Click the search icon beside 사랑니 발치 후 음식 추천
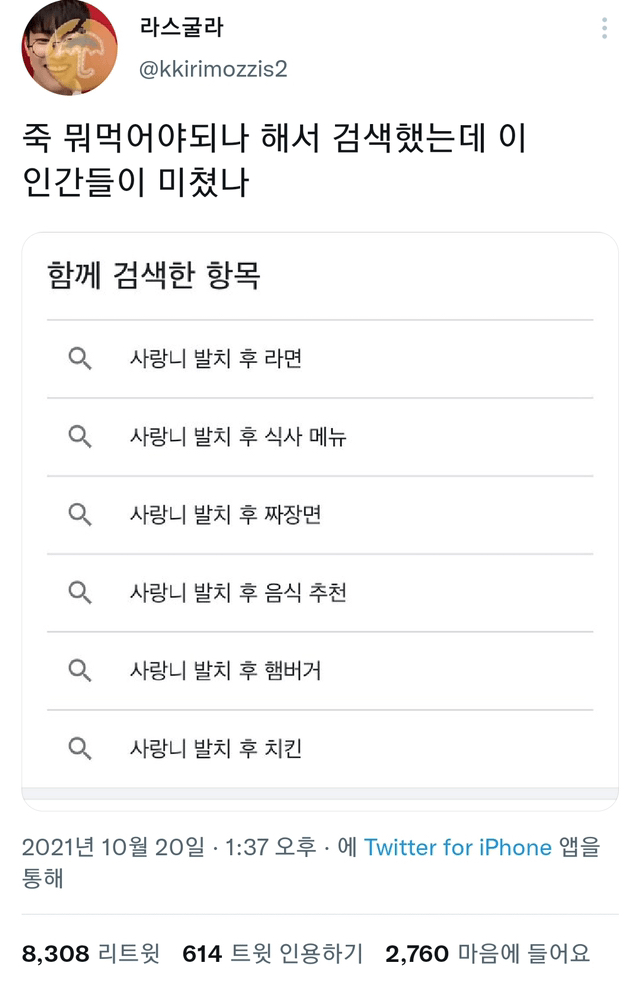640x986 pixels. coord(80,593)
